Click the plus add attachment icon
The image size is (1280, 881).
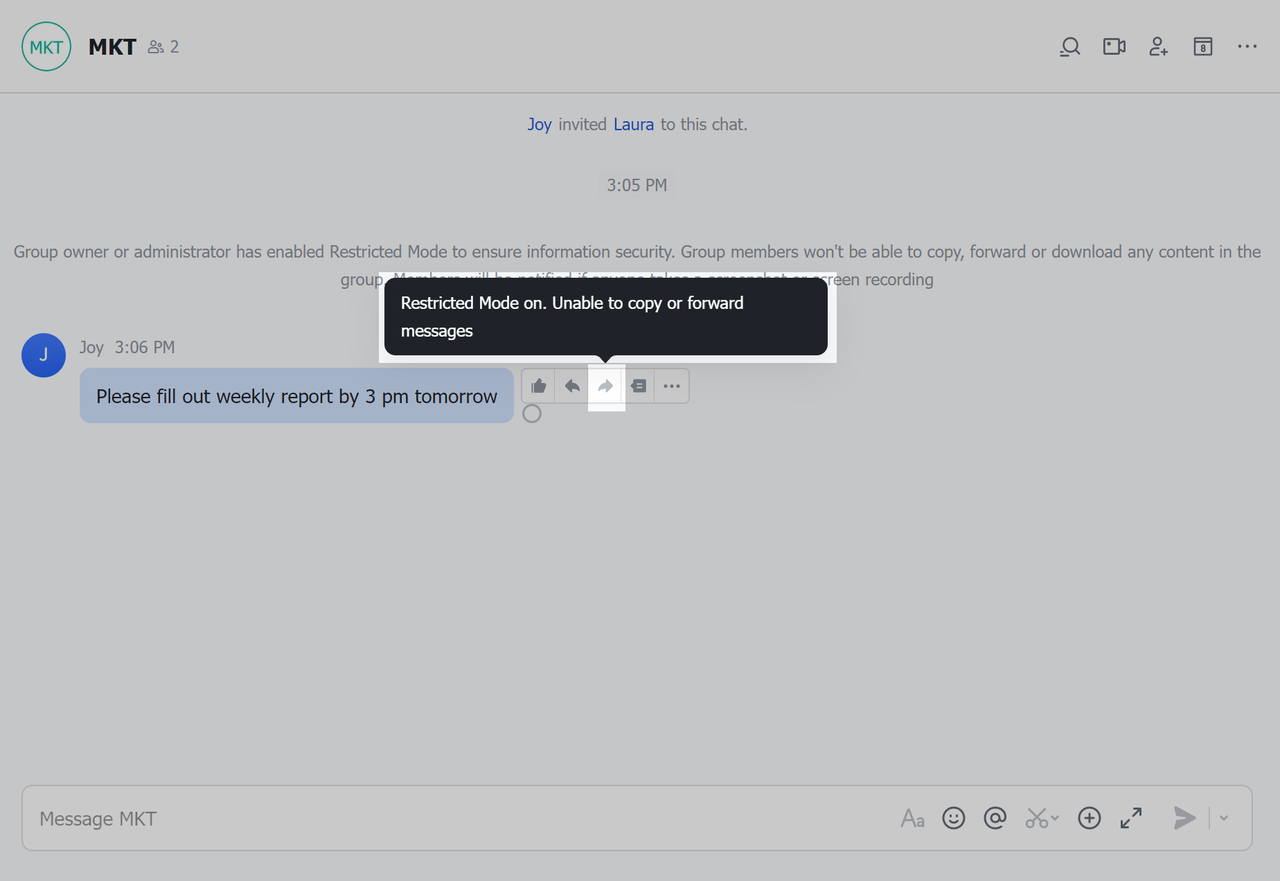(1089, 818)
